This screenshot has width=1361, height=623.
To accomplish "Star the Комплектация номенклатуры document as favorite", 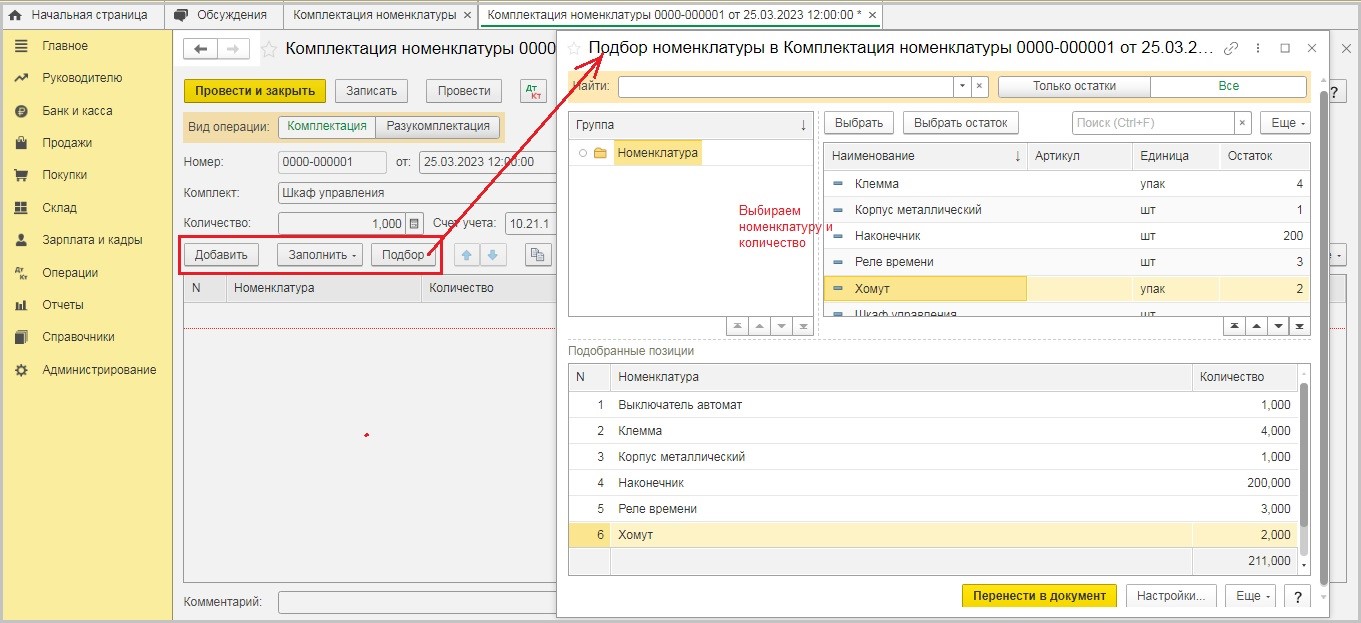I will point(269,49).
